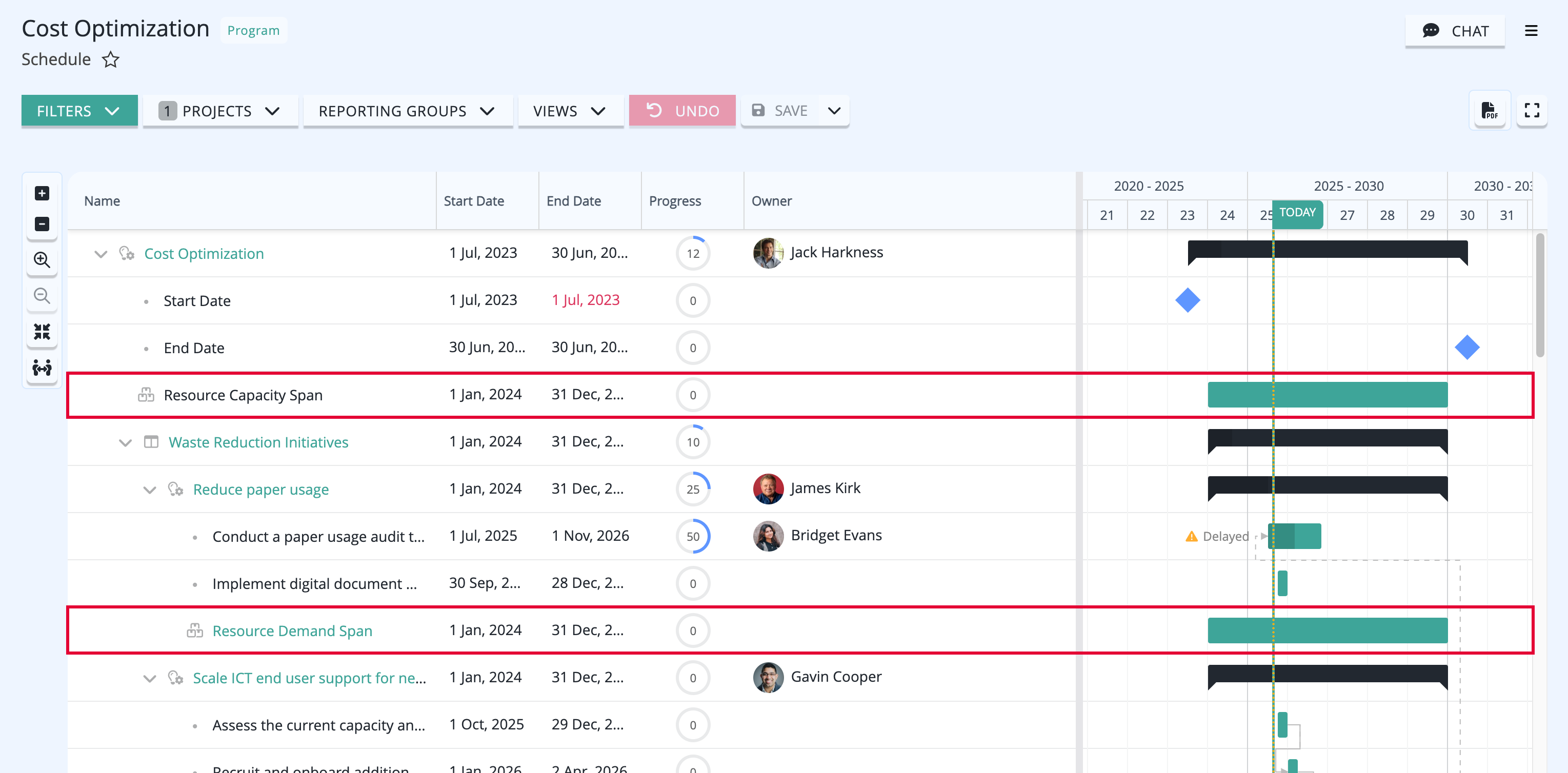Click the TODAY marker on the timeline
This screenshot has width=1568, height=773.
pyautogui.click(x=1297, y=212)
